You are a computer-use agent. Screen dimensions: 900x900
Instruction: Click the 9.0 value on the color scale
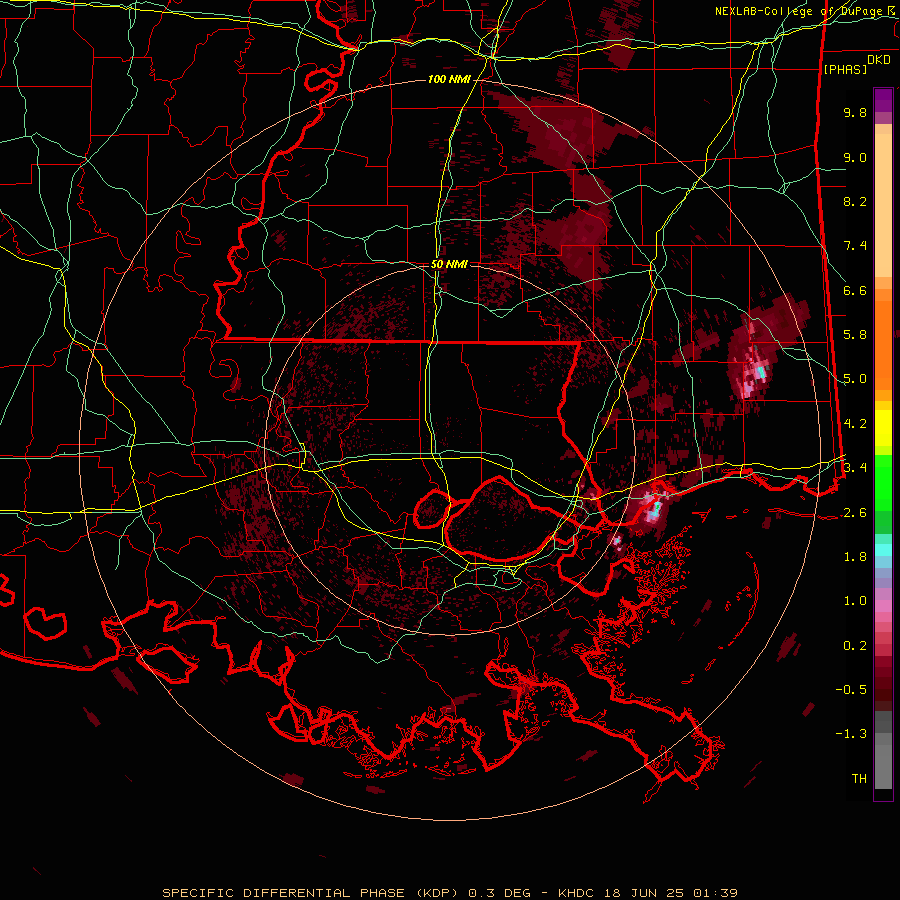(855, 158)
